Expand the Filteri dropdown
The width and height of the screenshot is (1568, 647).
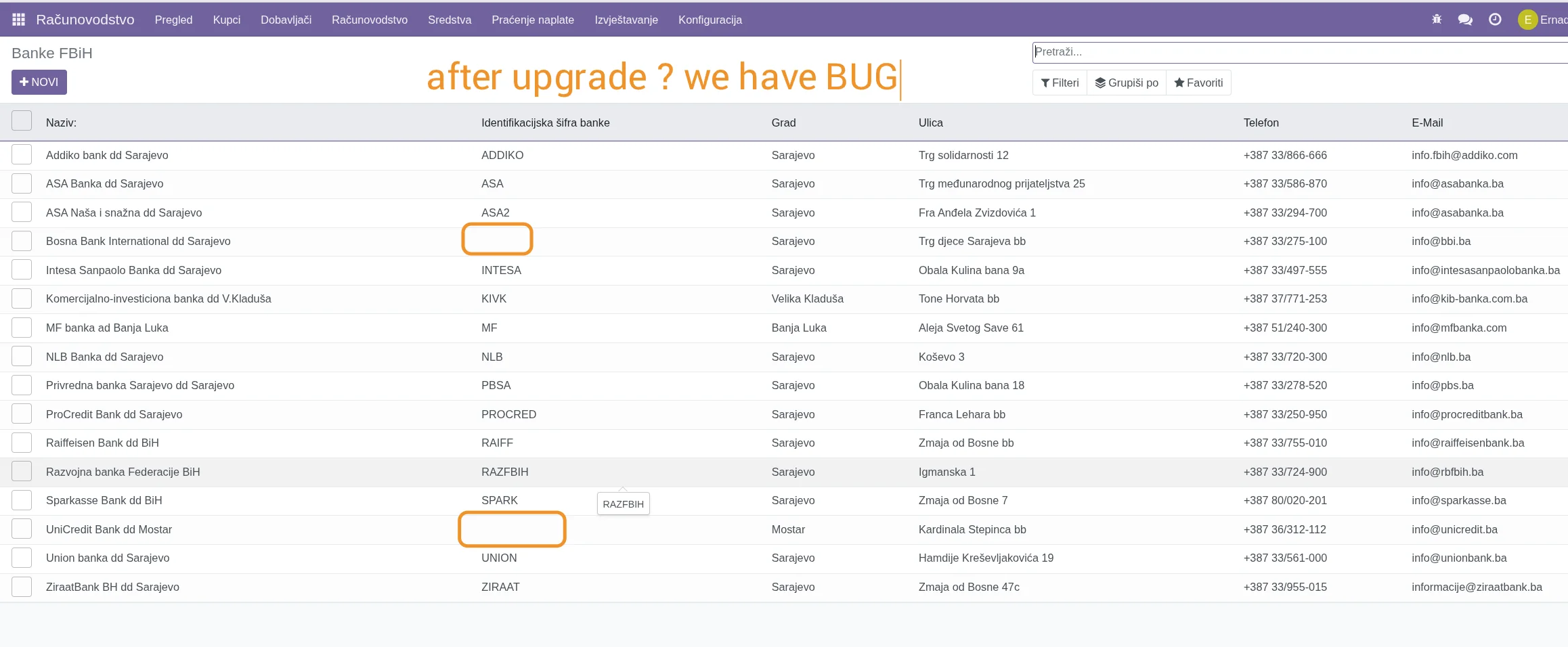point(1060,83)
